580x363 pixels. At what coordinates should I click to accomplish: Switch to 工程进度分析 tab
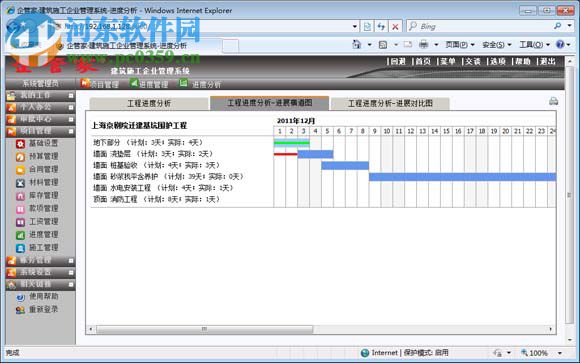[x=149, y=103]
